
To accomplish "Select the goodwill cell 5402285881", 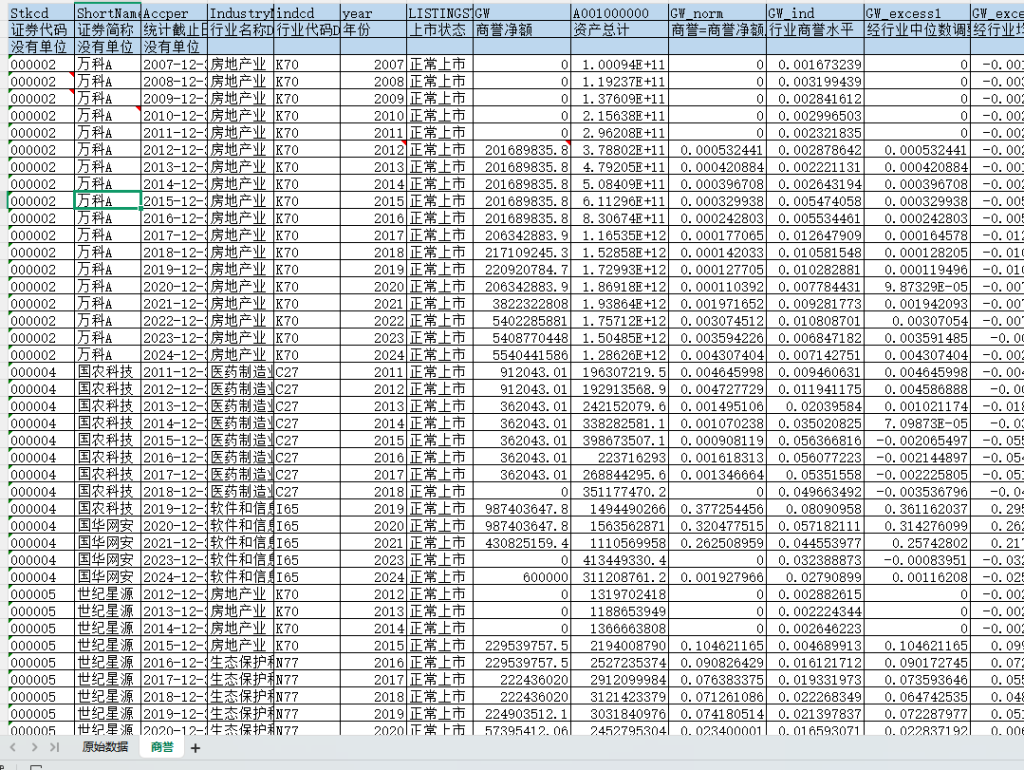I will coord(522,320).
